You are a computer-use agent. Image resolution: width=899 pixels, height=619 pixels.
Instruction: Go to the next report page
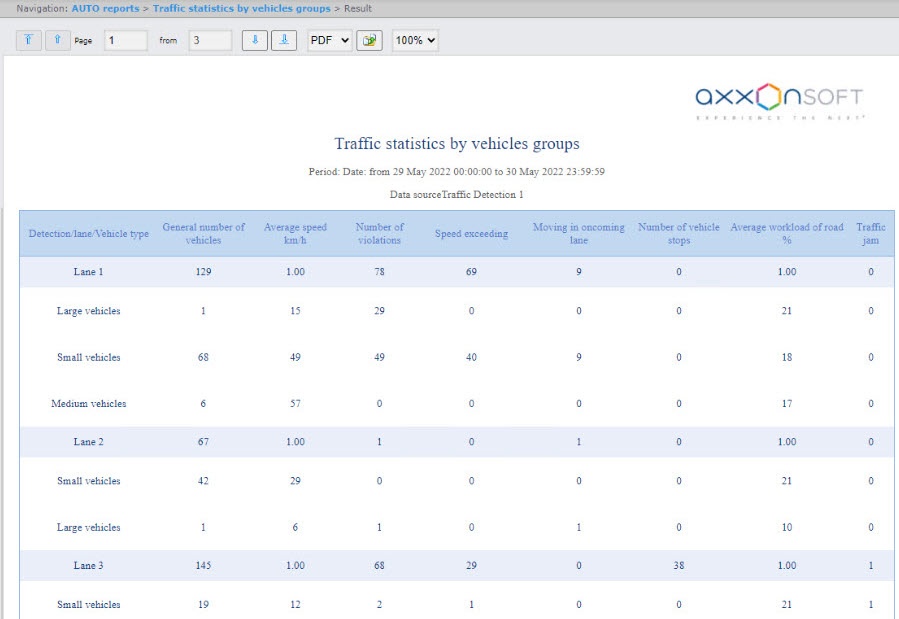pos(255,41)
